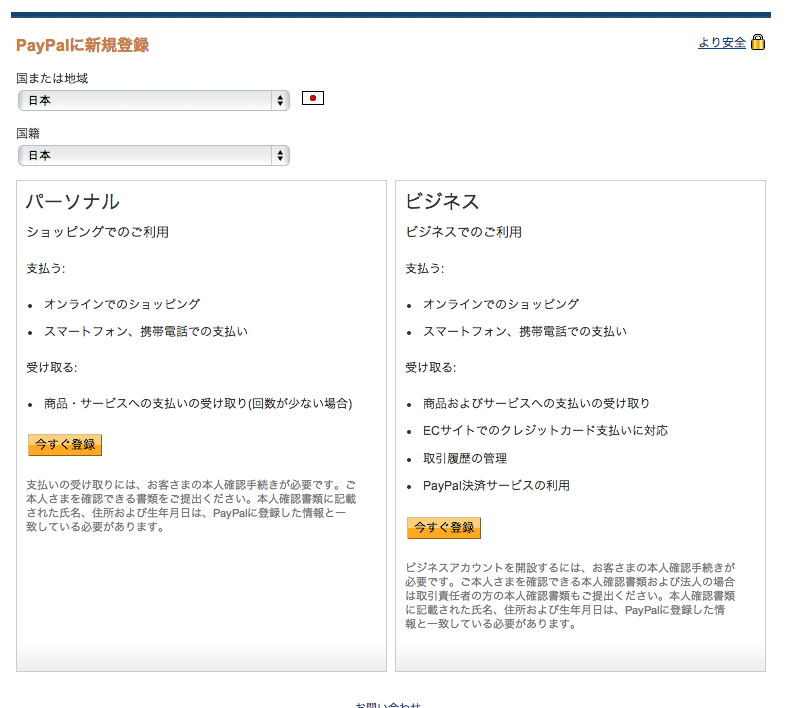Click the PayPalに新規登録 heading

click(x=82, y=45)
